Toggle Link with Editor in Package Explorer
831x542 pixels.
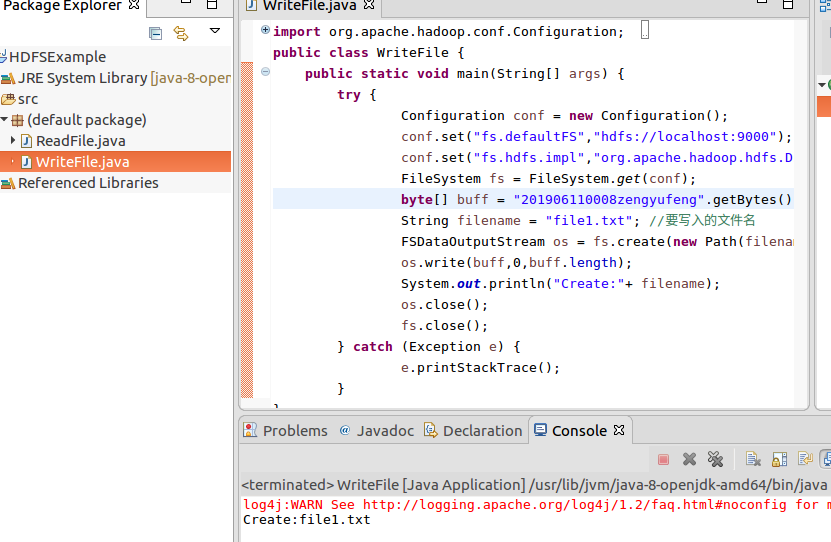[181, 33]
